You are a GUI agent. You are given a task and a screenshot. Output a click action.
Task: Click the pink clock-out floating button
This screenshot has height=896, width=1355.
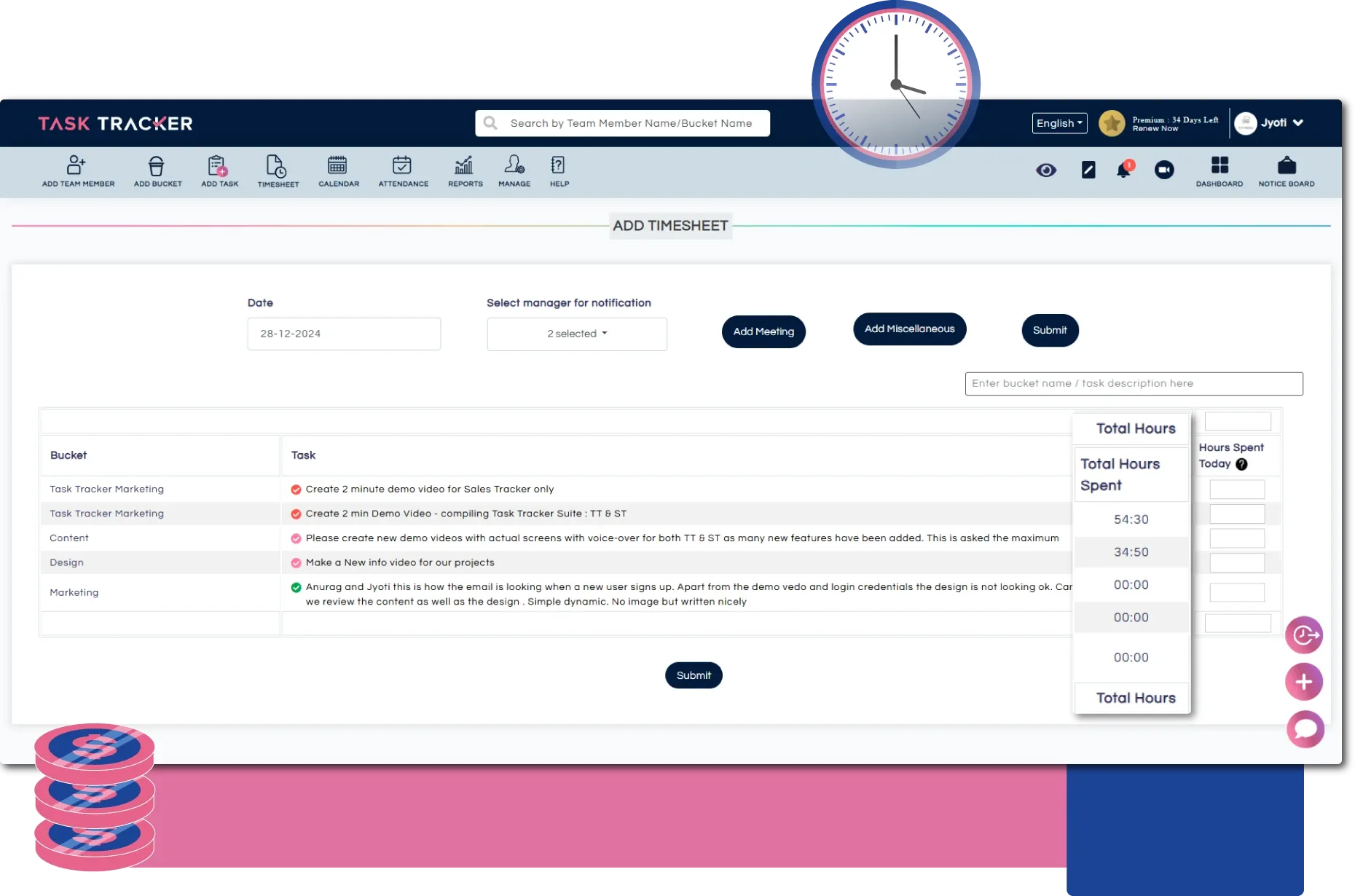(1304, 635)
